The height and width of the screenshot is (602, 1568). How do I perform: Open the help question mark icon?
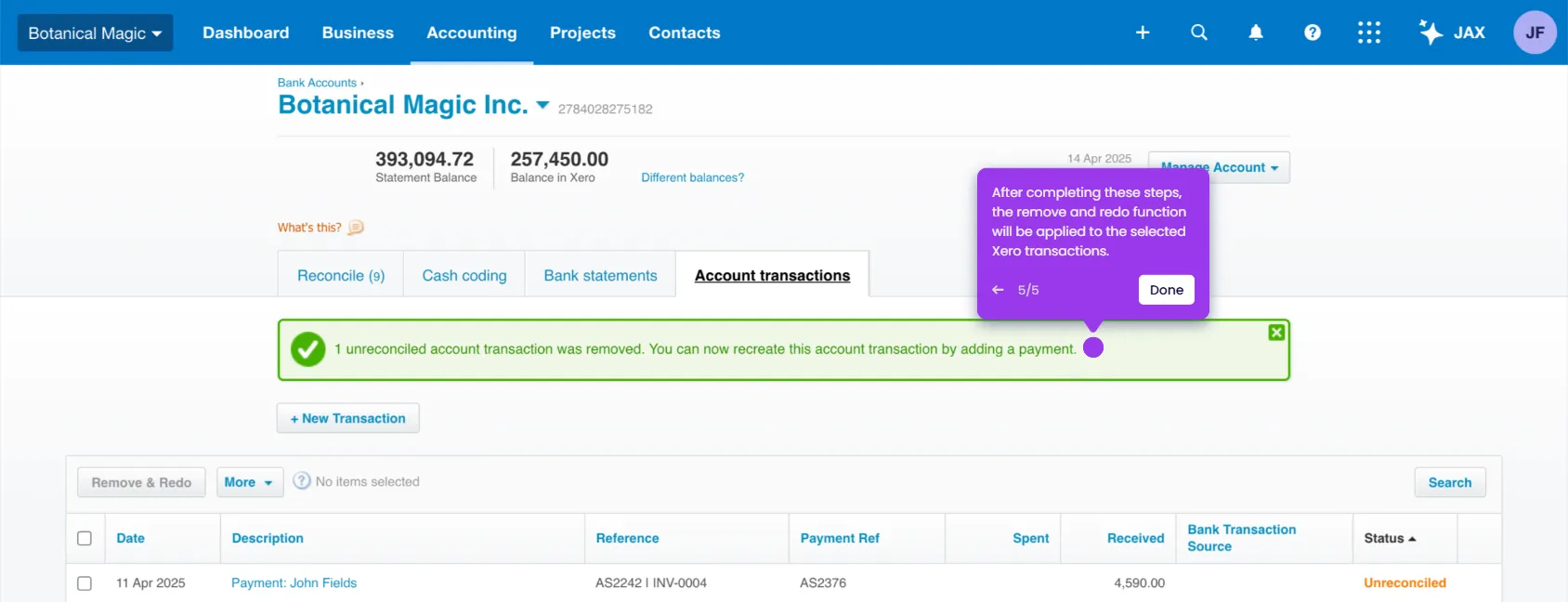1313,33
